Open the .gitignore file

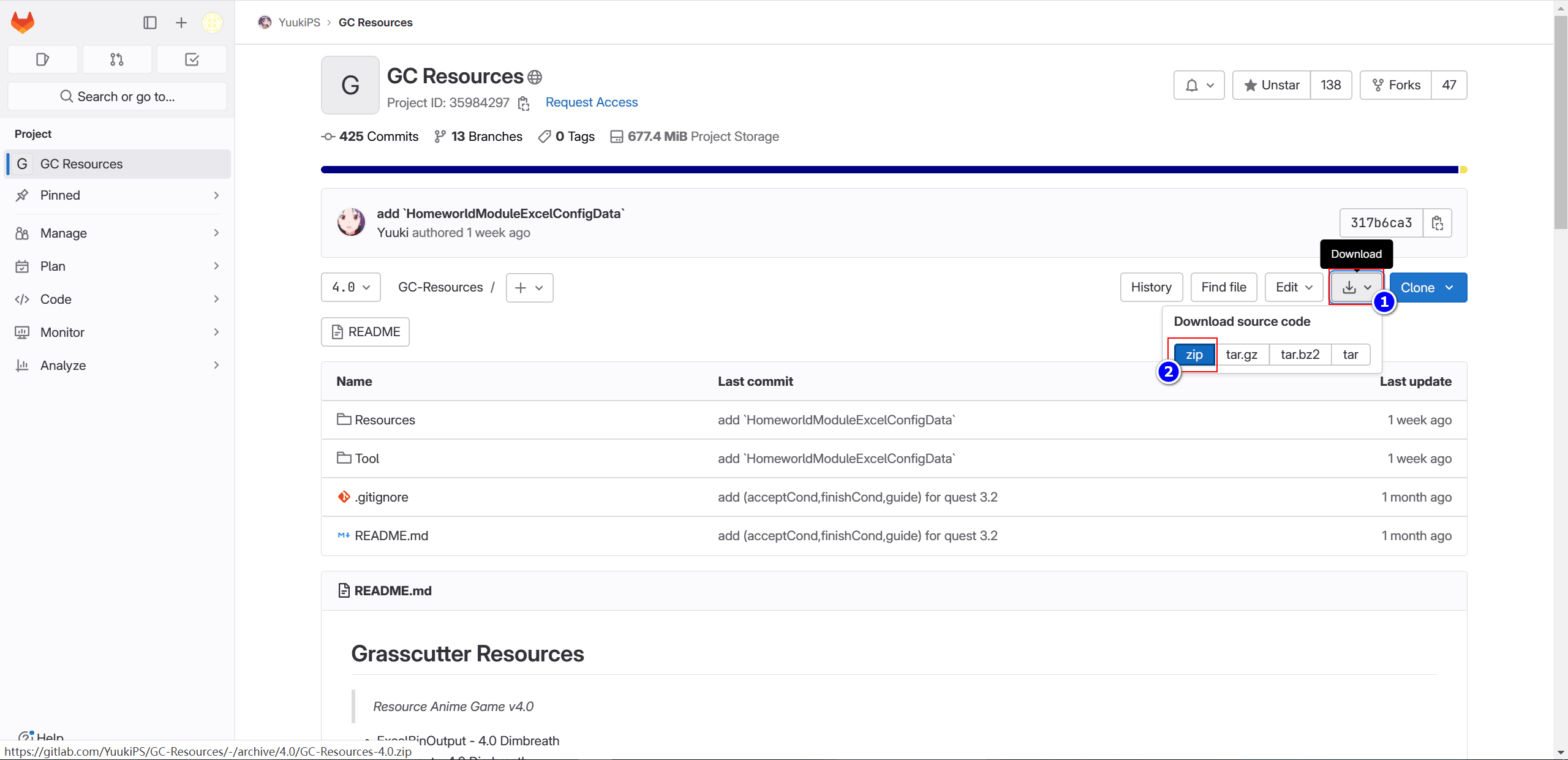[381, 497]
